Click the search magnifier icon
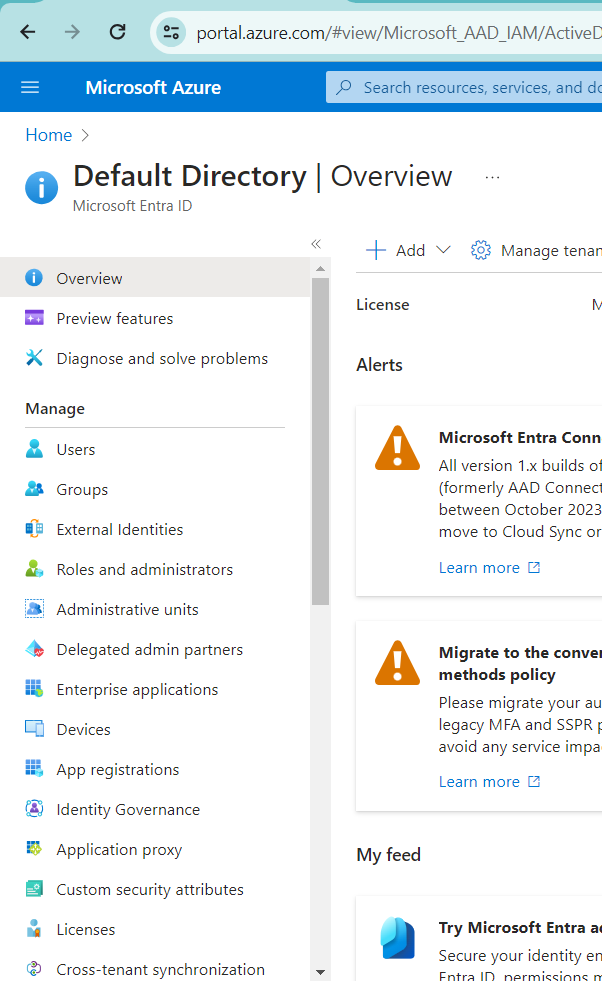Image resolution: width=602 pixels, height=981 pixels. point(344,87)
